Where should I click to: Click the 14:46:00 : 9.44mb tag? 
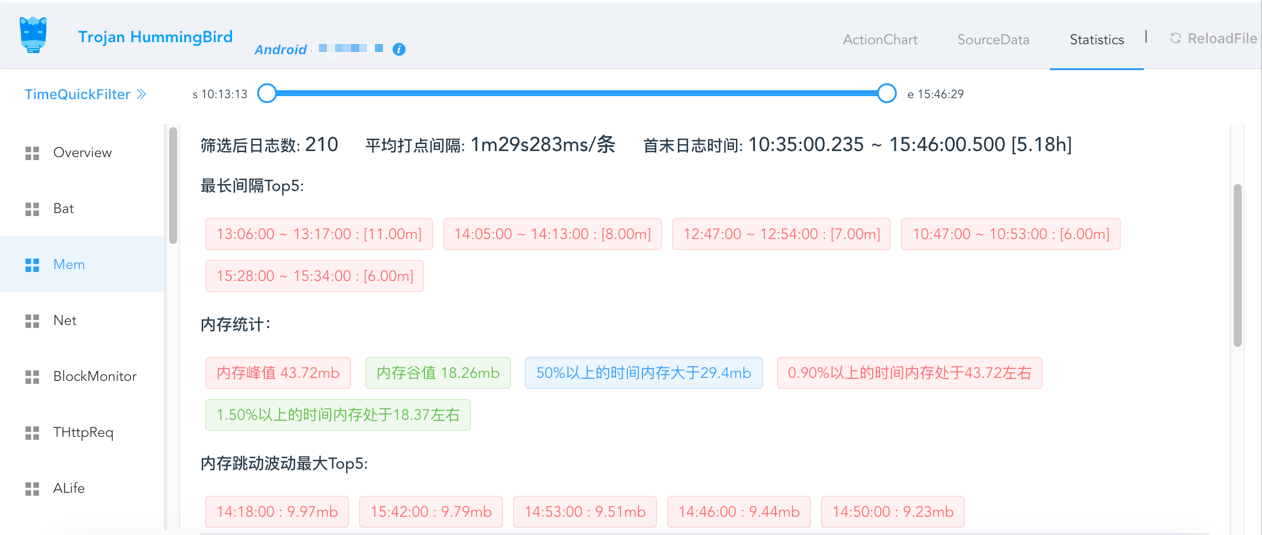coord(739,511)
